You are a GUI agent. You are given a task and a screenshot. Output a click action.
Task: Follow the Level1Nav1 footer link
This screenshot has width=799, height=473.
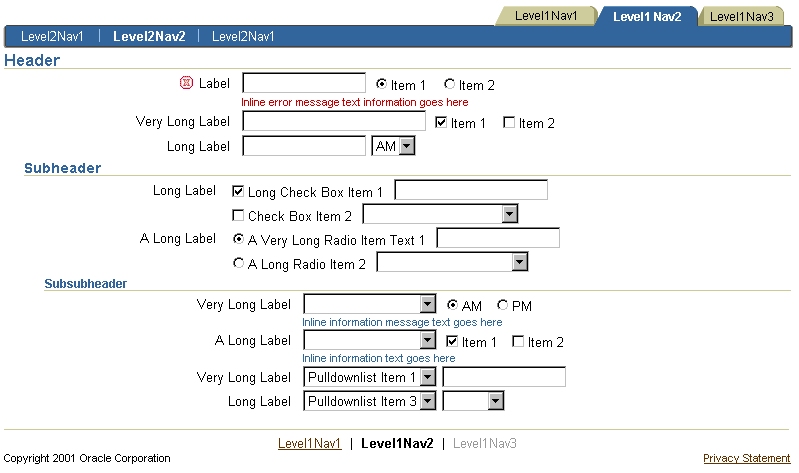tap(309, 443)
